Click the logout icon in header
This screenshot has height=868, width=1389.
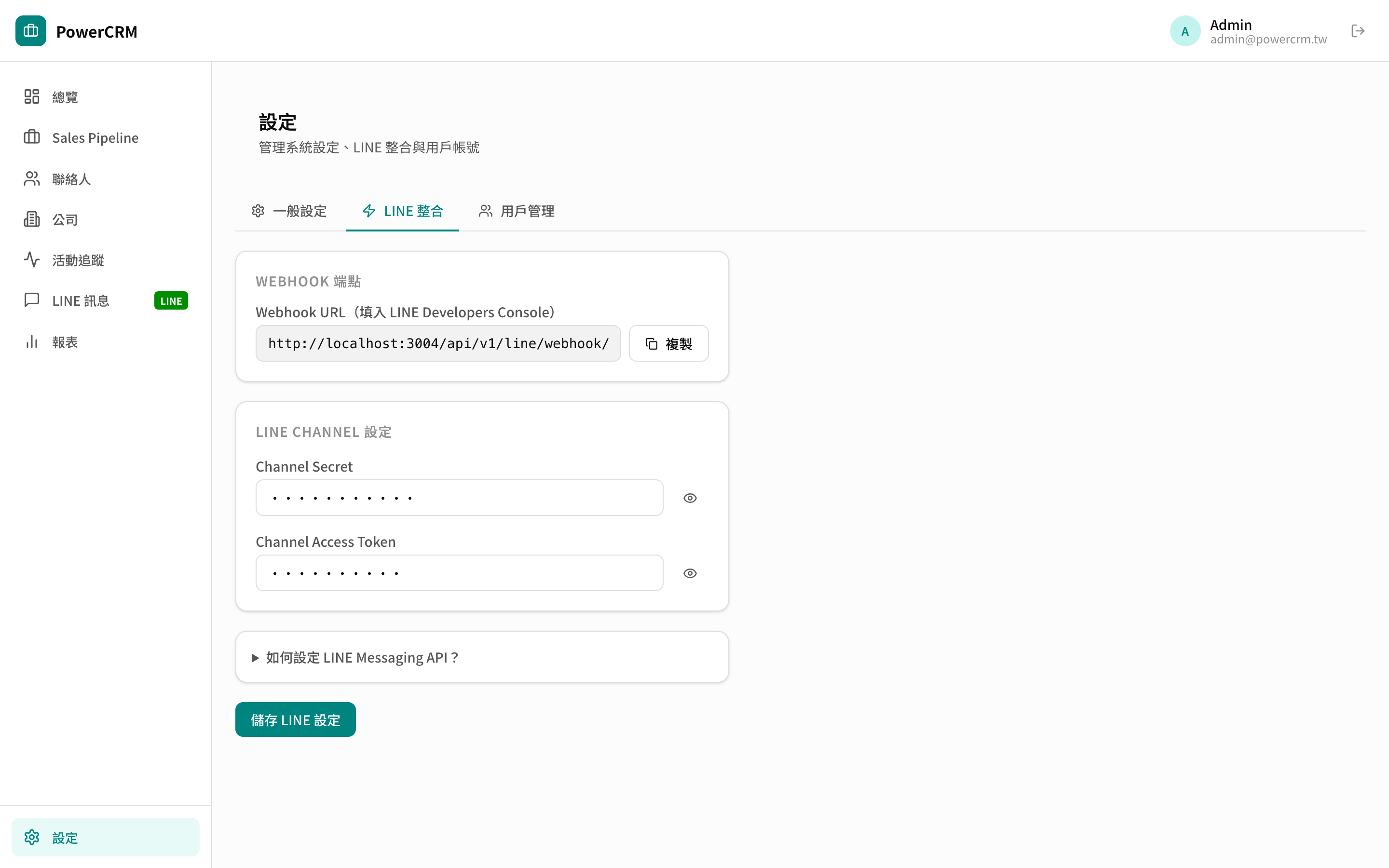coord(1358,31)
